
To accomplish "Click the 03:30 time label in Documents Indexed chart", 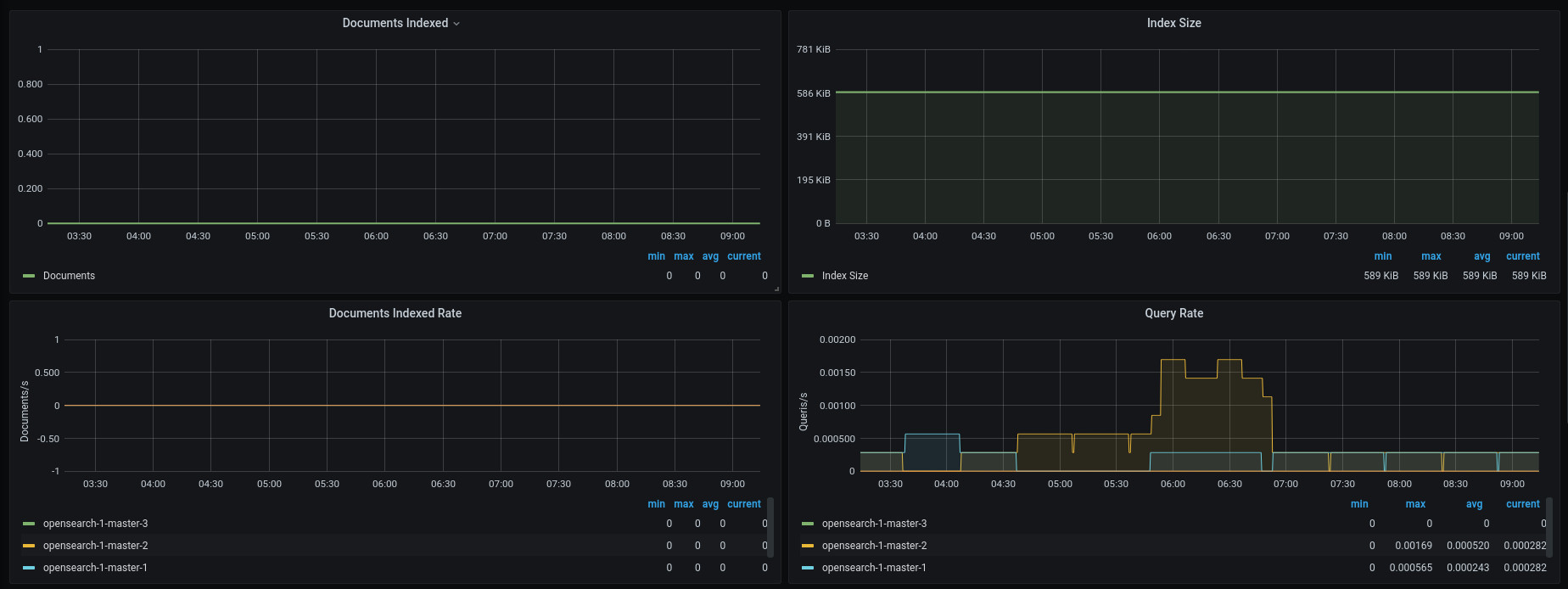I will tap(79, 236).
